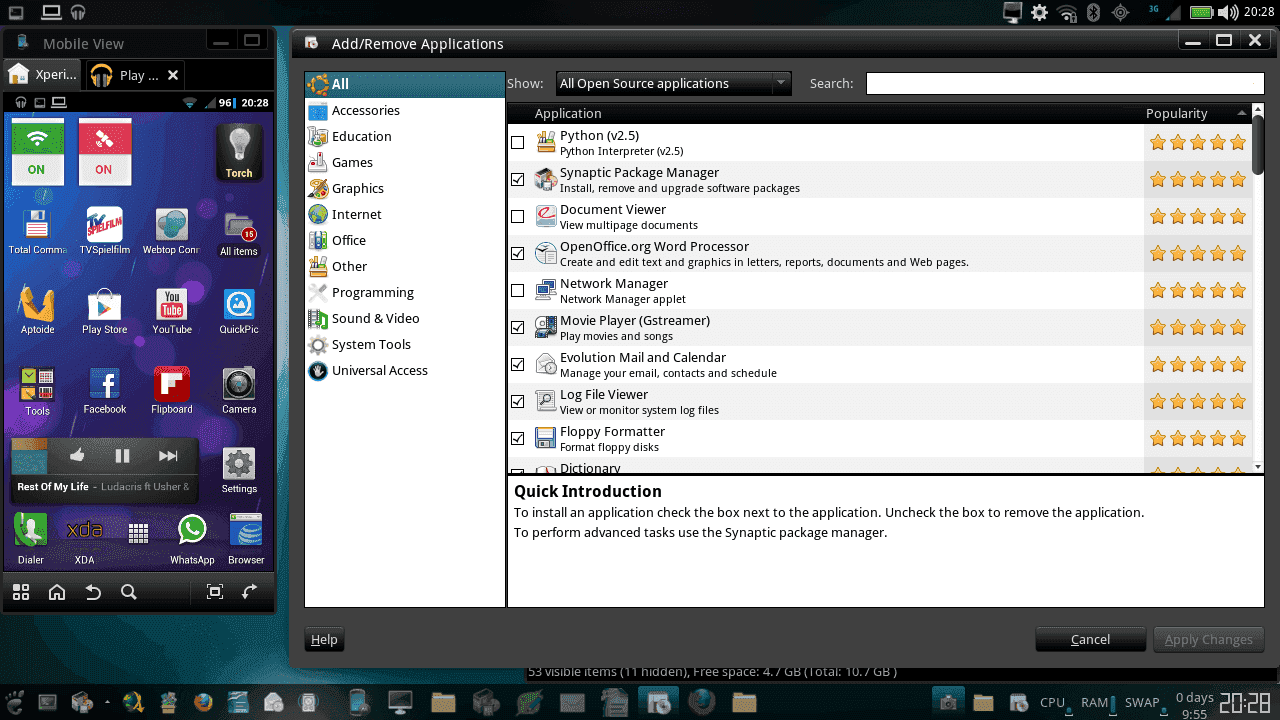
Task: Tap phone Search magnifier icon
Action: click(x=128, y=592)
